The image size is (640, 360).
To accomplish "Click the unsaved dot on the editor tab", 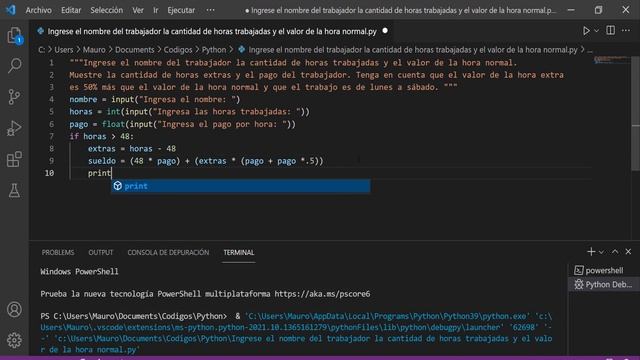I will tap(385, 31).
